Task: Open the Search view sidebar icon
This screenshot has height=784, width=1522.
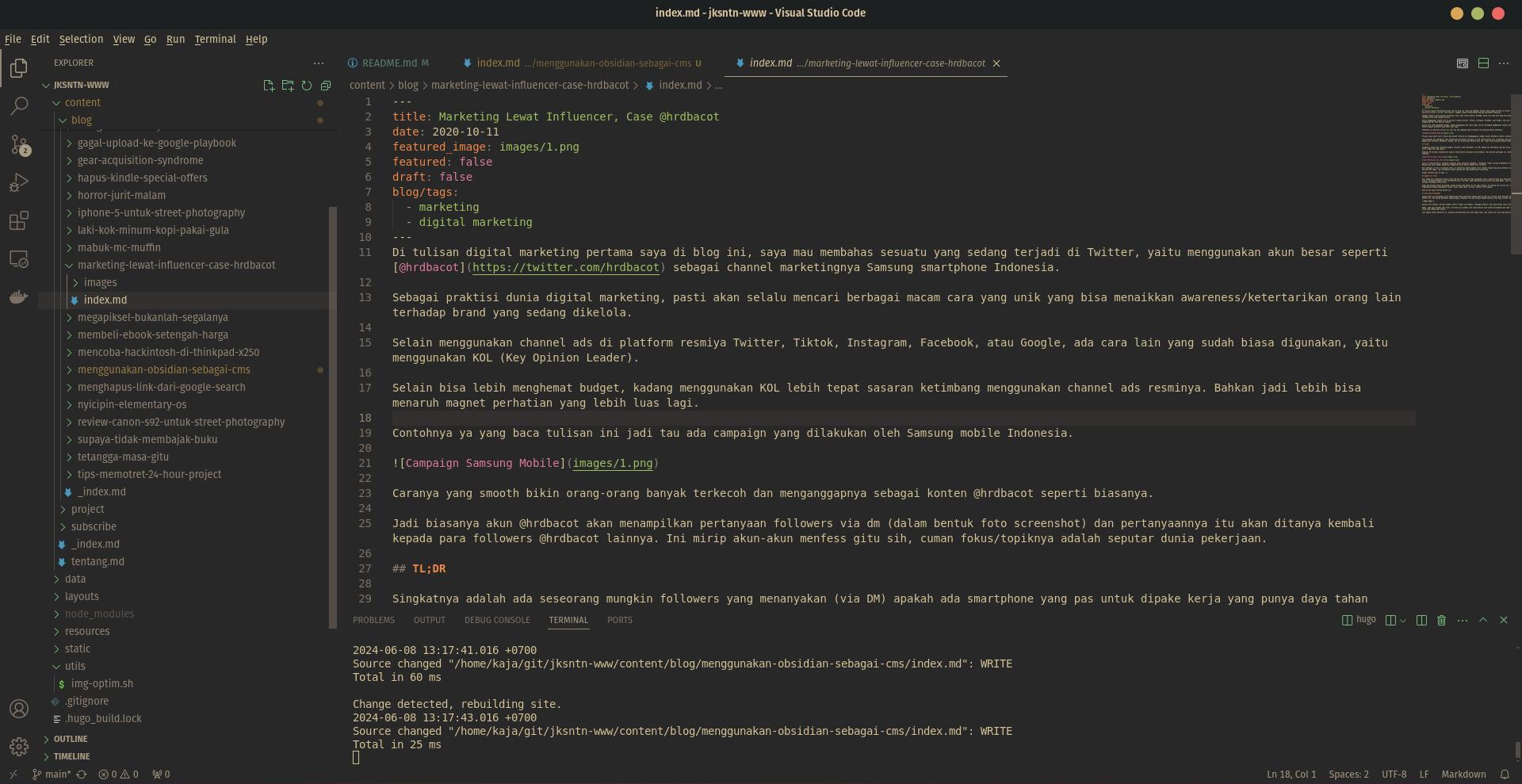Action: pyautogui.click(x=18, y=106)
